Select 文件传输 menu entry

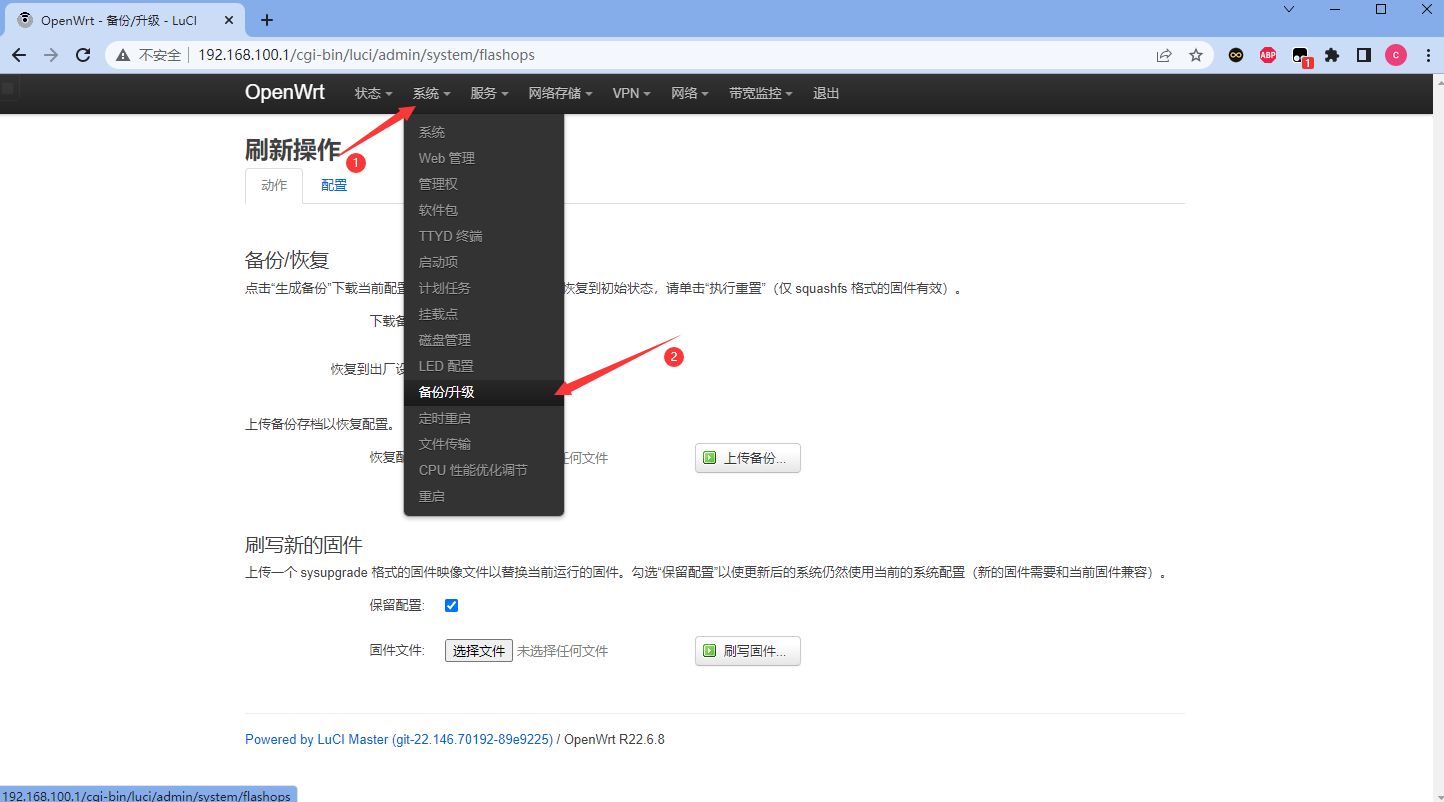(x=484, y=444)
